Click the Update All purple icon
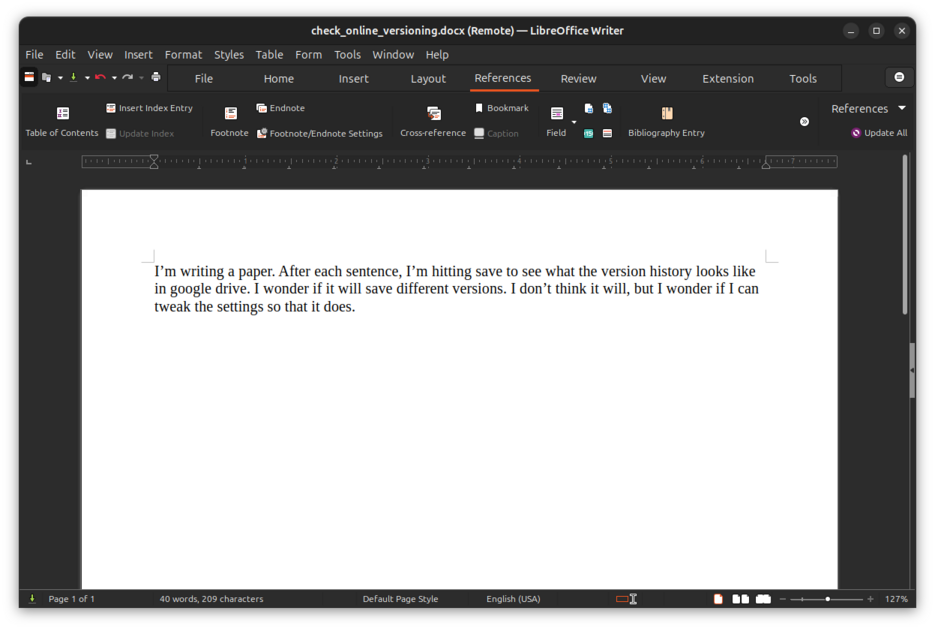Viewport: 935px width, 629px height. tap(856, 133)
